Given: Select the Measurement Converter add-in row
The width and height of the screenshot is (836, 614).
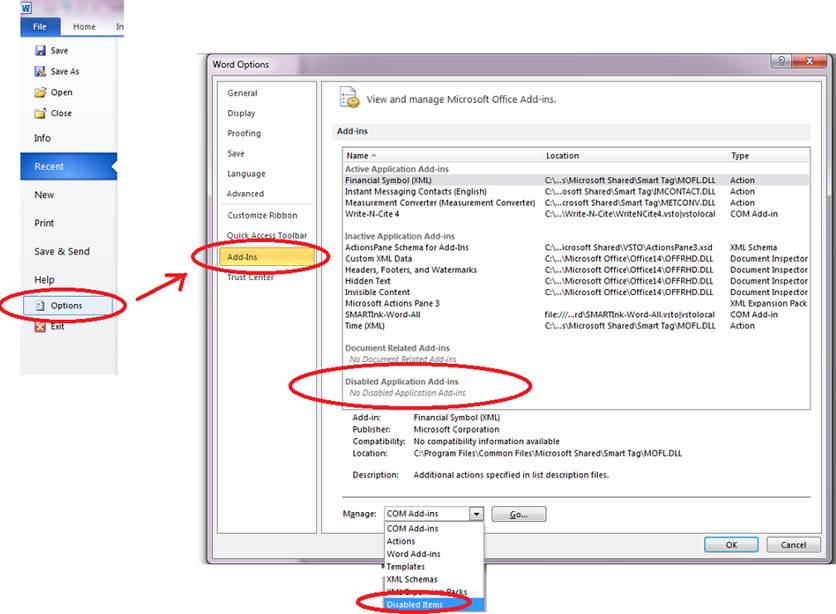Looking at the screenshot, I should [x=576, y=203].
